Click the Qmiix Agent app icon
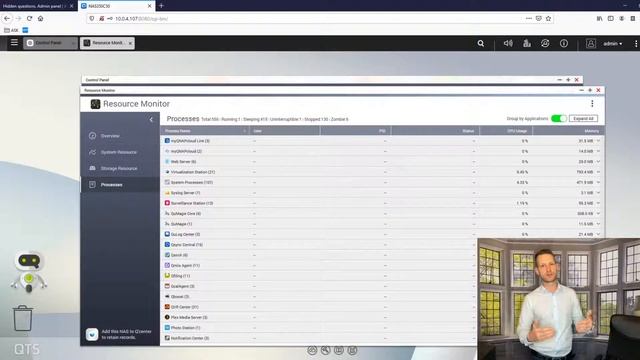This screenshot has height=360, width=640. [167, 265]
